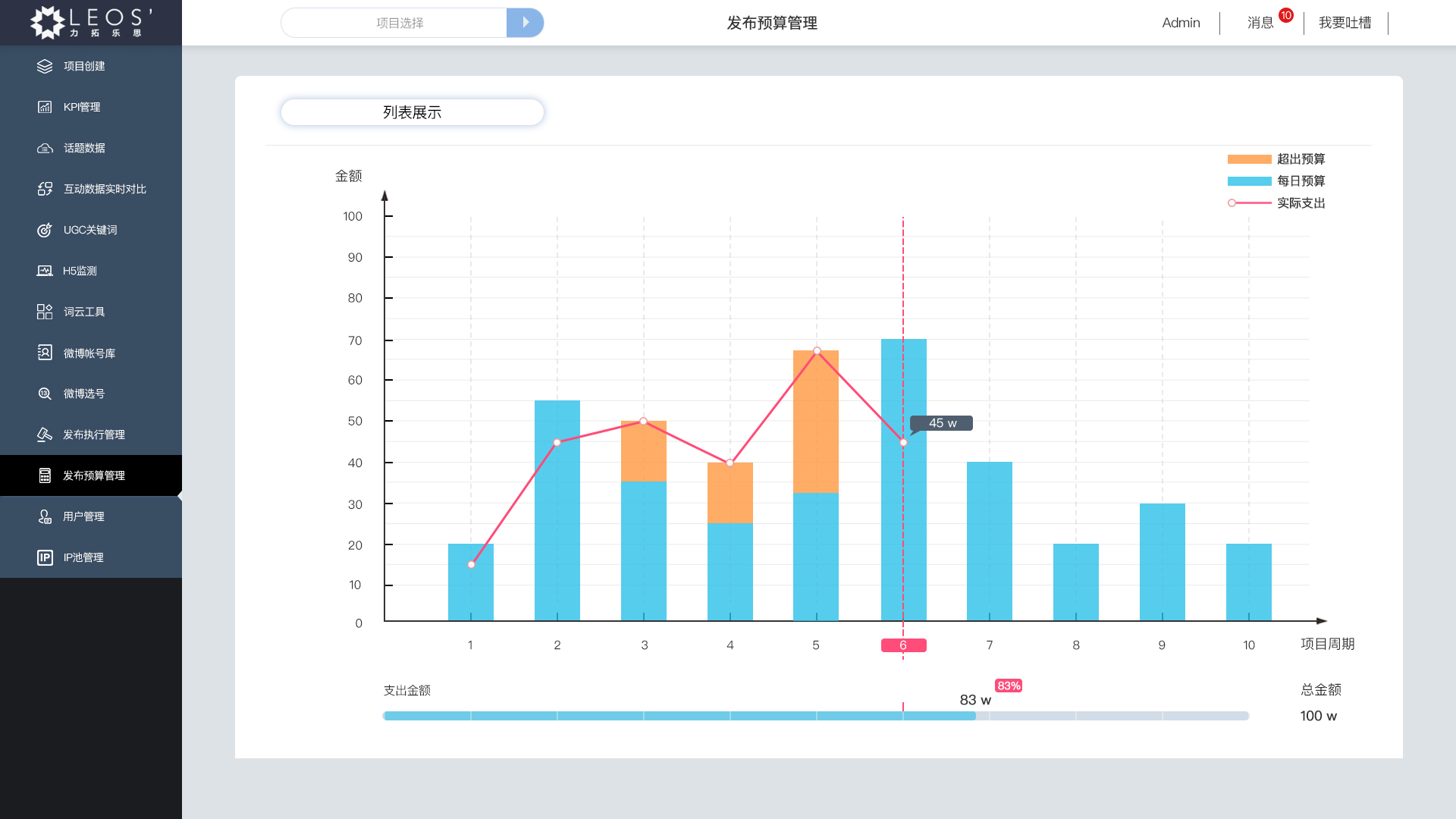Open 微博选号 text label

[x=84, y=394]
